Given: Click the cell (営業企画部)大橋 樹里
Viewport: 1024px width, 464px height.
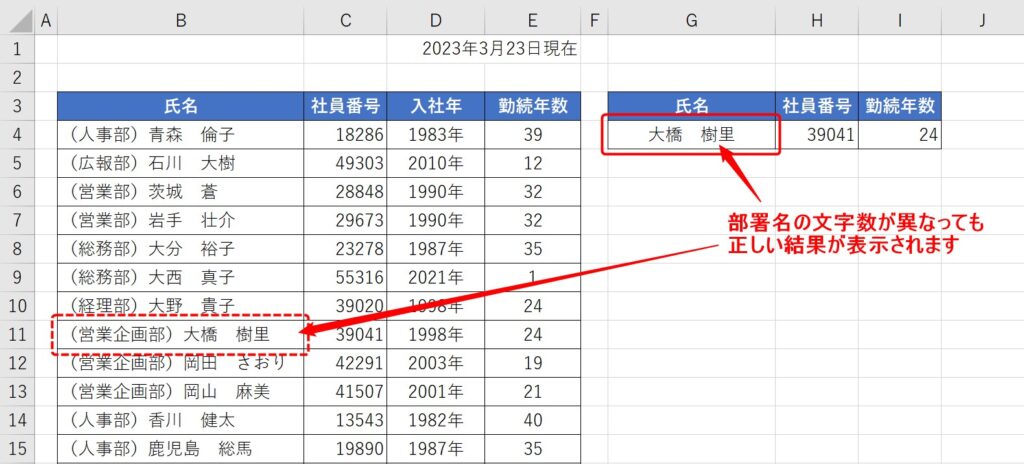Looking at the screenshot, I should click(180, 334).
